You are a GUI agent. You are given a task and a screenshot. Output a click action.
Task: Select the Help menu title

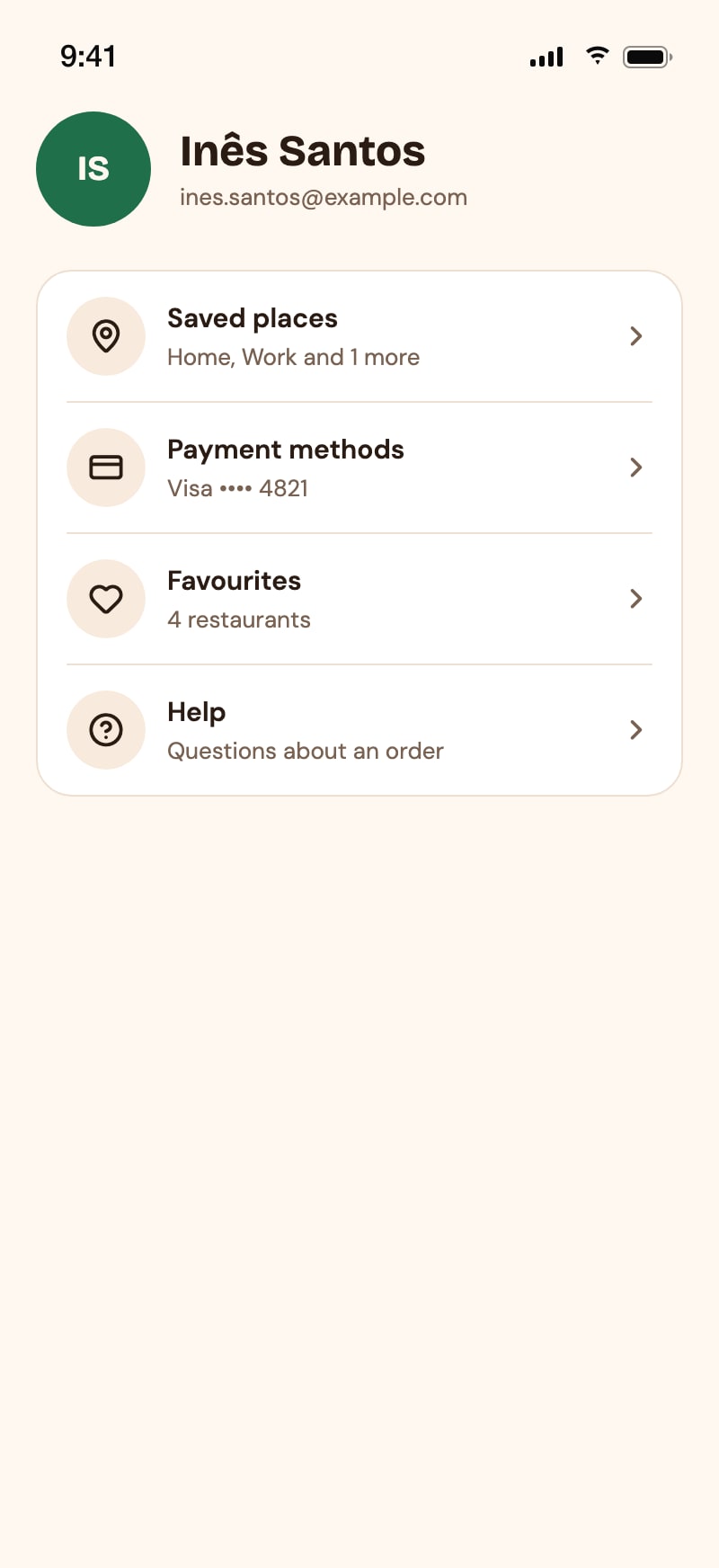pyautogui.click(x=196, y=712)
